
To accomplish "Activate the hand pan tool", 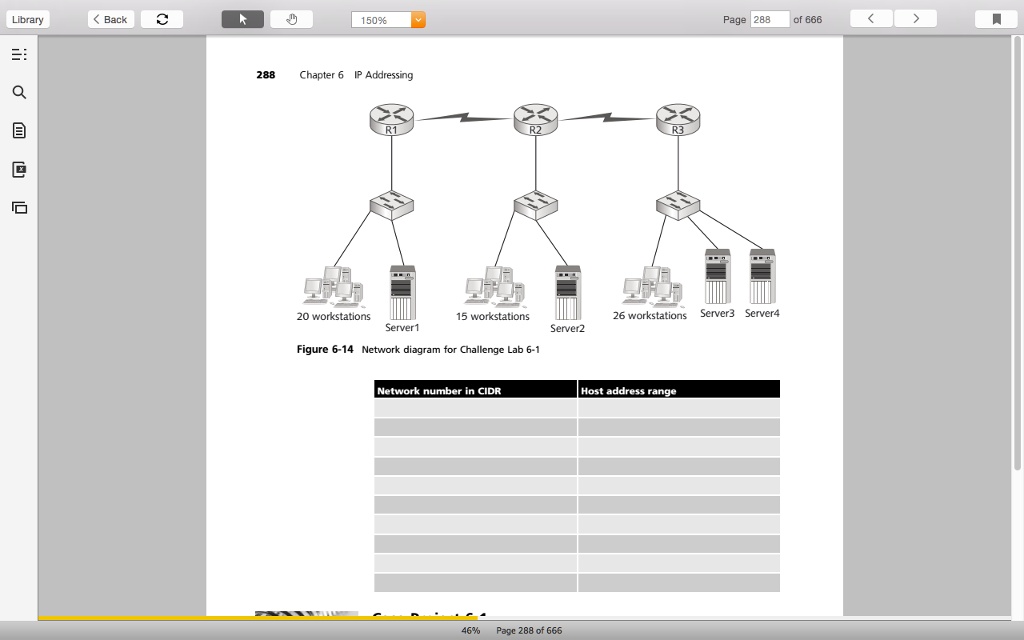I will (x=290, y=18).
